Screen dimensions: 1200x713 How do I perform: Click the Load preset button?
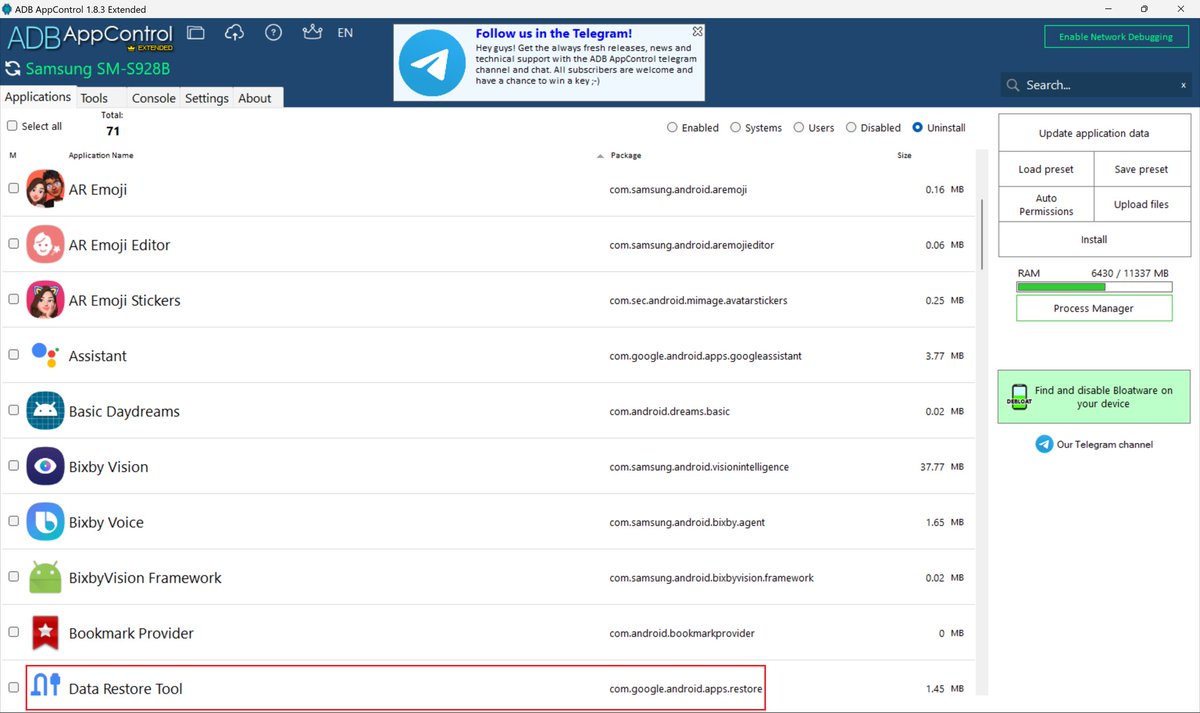[1046, 169]
